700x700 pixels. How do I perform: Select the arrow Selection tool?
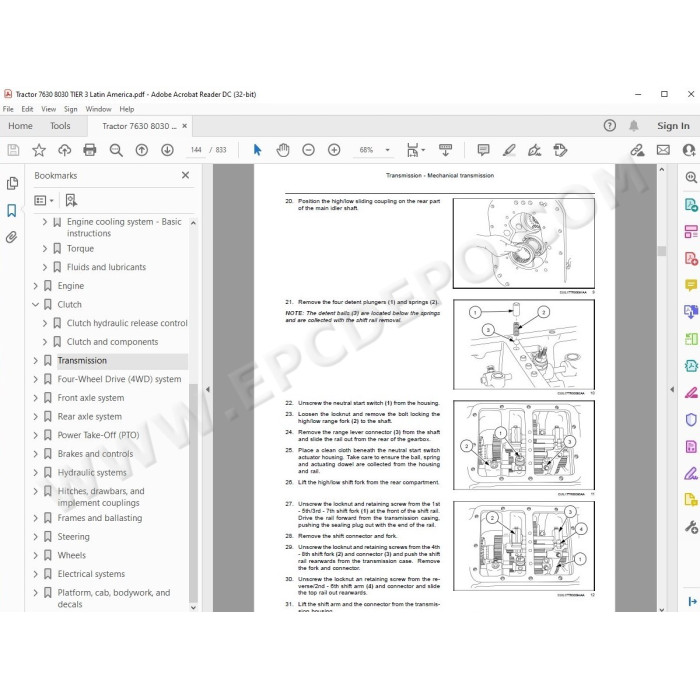(257, 150)
